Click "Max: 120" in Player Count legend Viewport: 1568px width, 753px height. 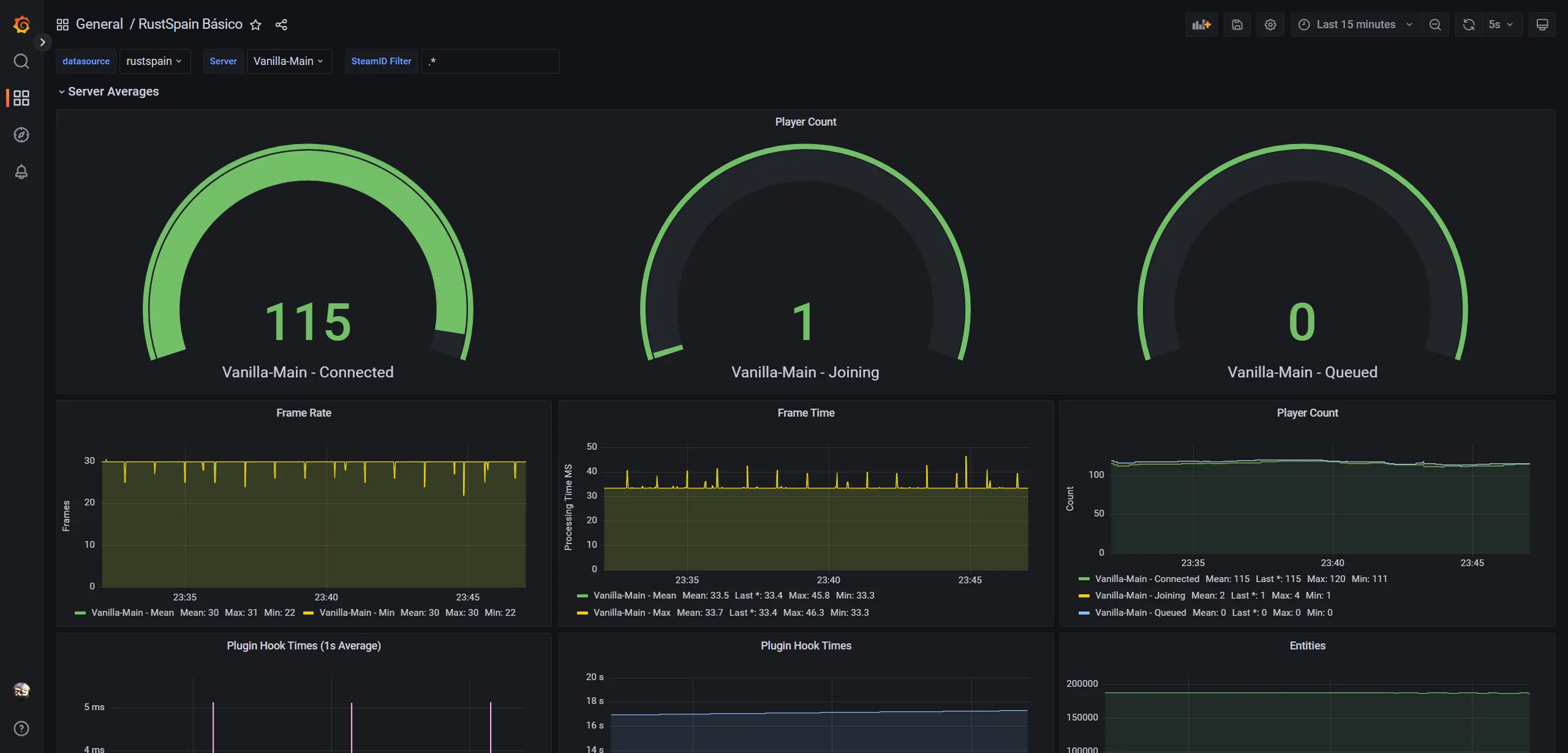1326,579
